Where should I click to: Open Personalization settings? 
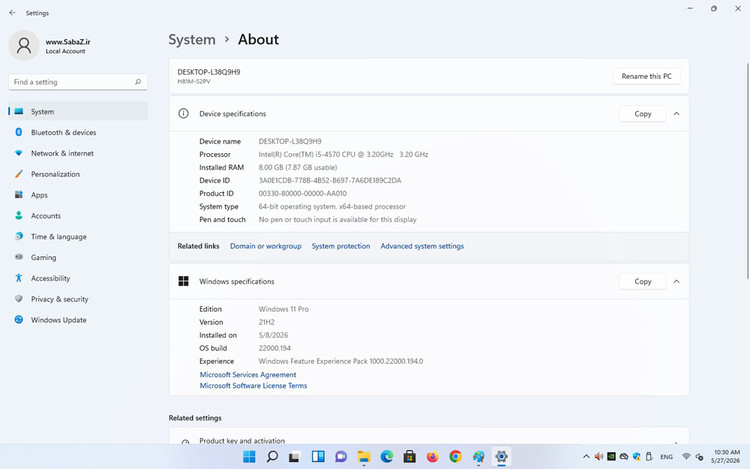coord(78,174)
